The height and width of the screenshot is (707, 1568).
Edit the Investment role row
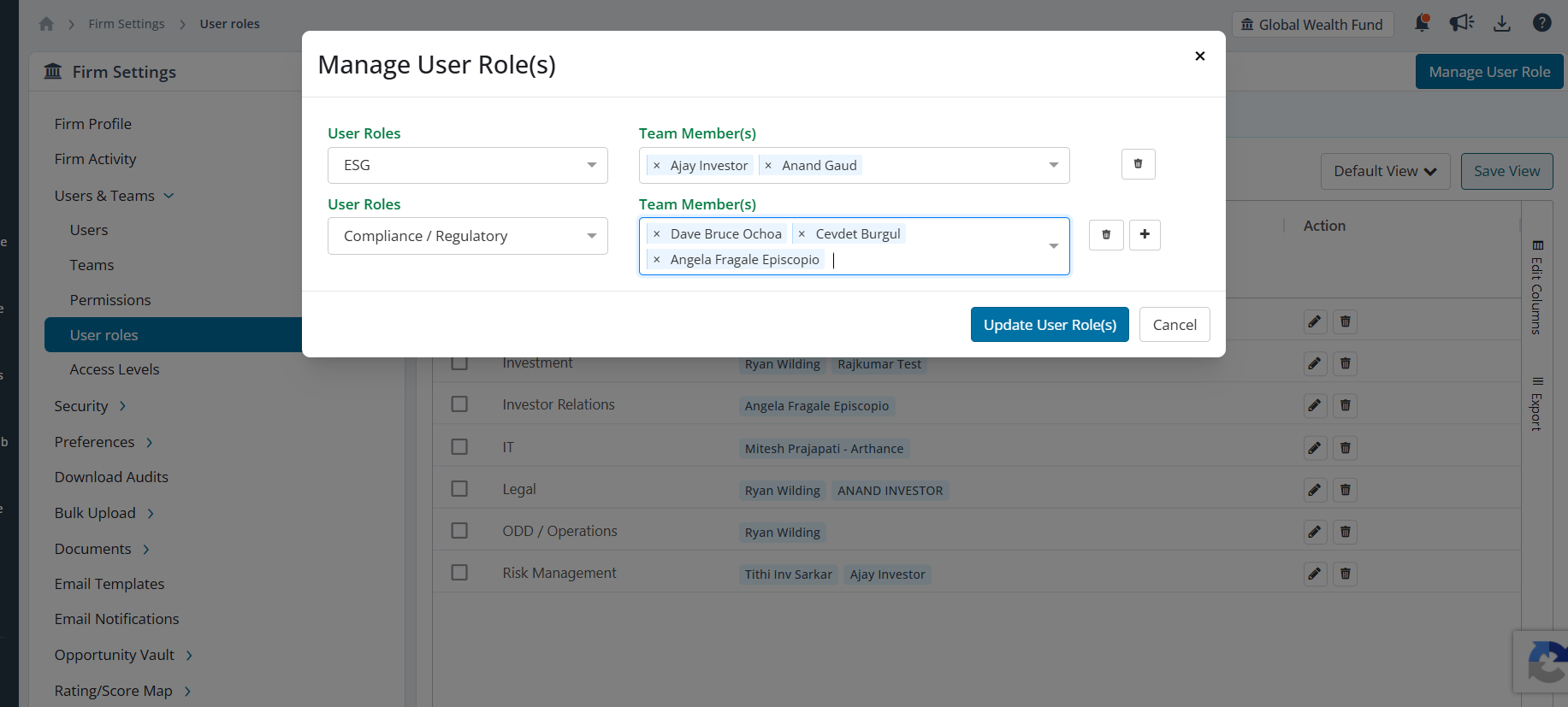click(1315, 363)
